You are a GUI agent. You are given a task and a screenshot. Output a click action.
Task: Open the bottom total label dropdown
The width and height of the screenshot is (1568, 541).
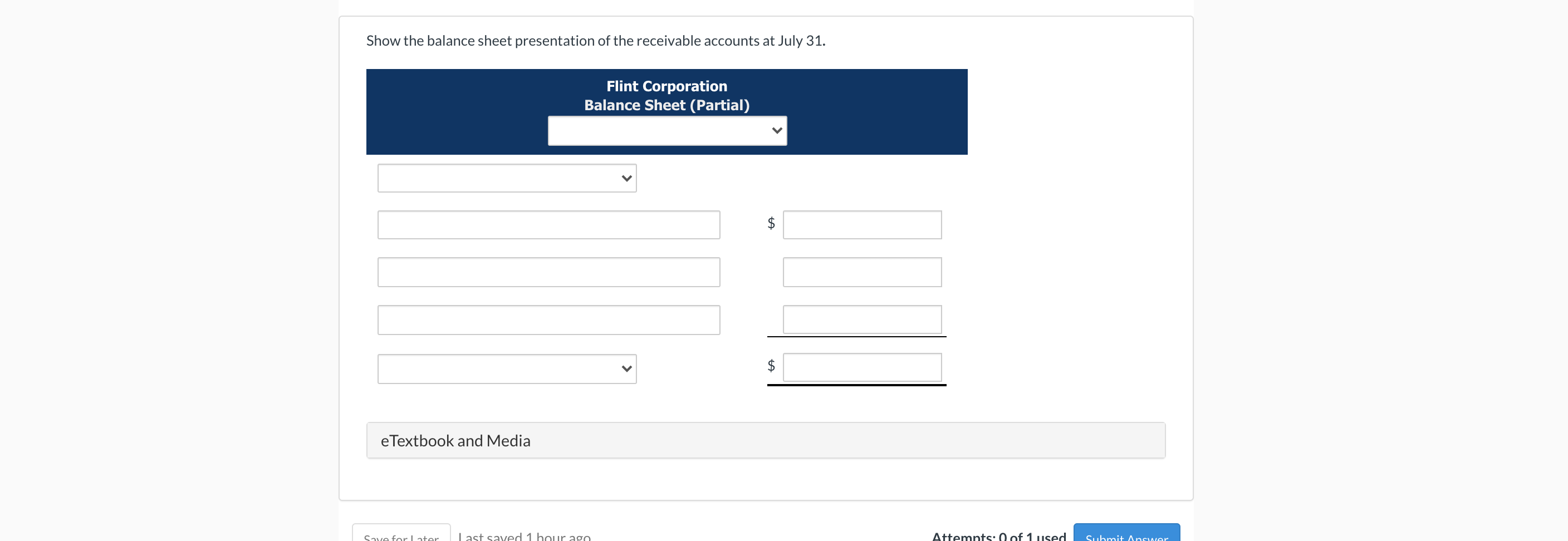pyautogui.click(x=507, y=368)
